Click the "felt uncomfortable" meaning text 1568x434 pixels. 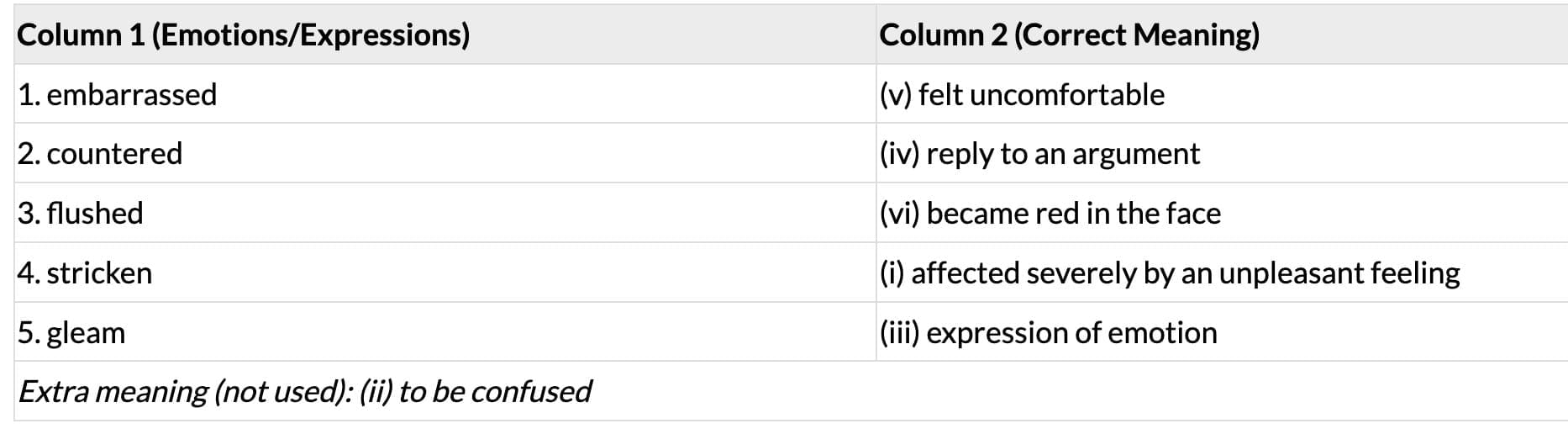(1041, 95)
